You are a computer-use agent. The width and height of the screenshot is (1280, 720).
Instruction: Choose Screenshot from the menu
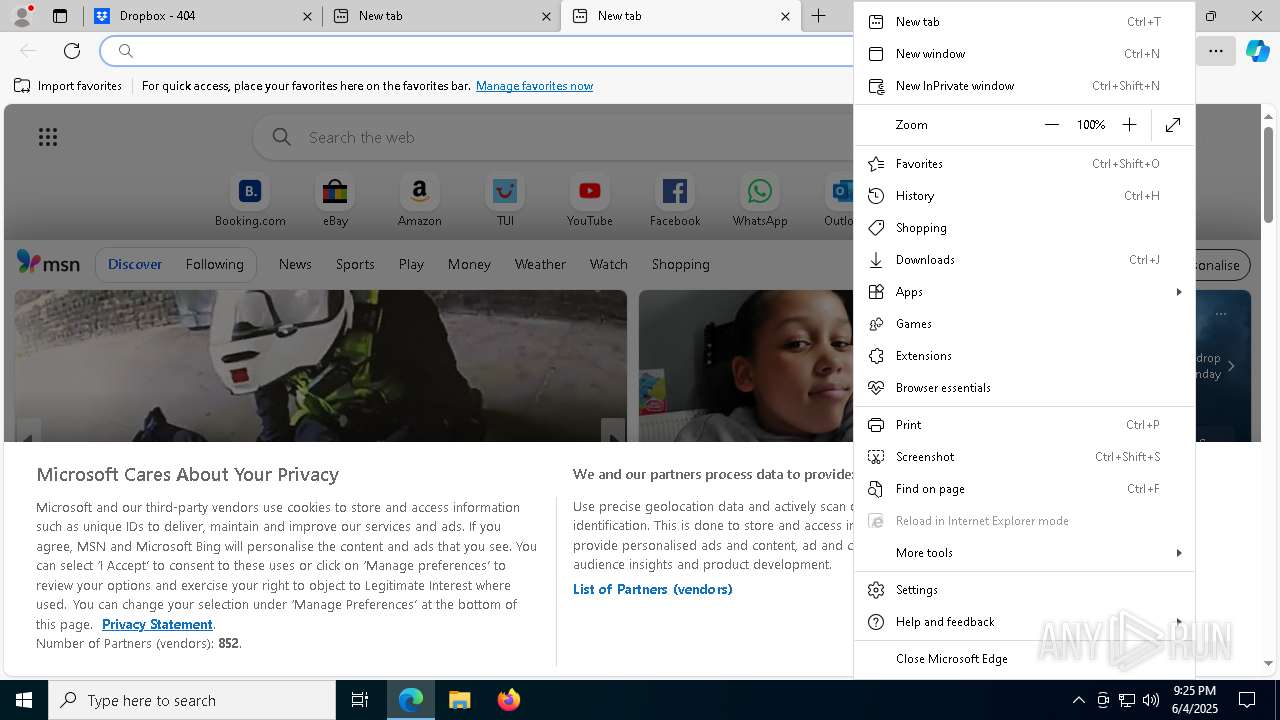click(x=1025, y=457)
